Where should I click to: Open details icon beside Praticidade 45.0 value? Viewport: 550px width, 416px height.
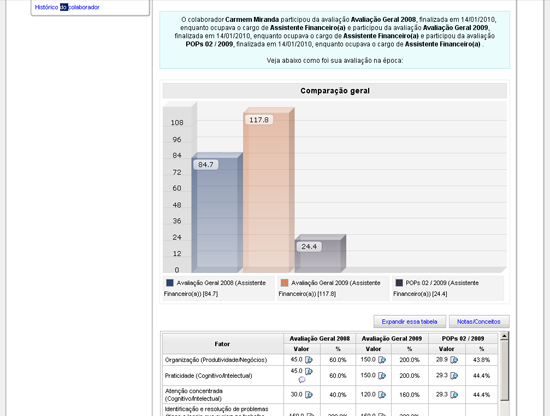(309, 371)
